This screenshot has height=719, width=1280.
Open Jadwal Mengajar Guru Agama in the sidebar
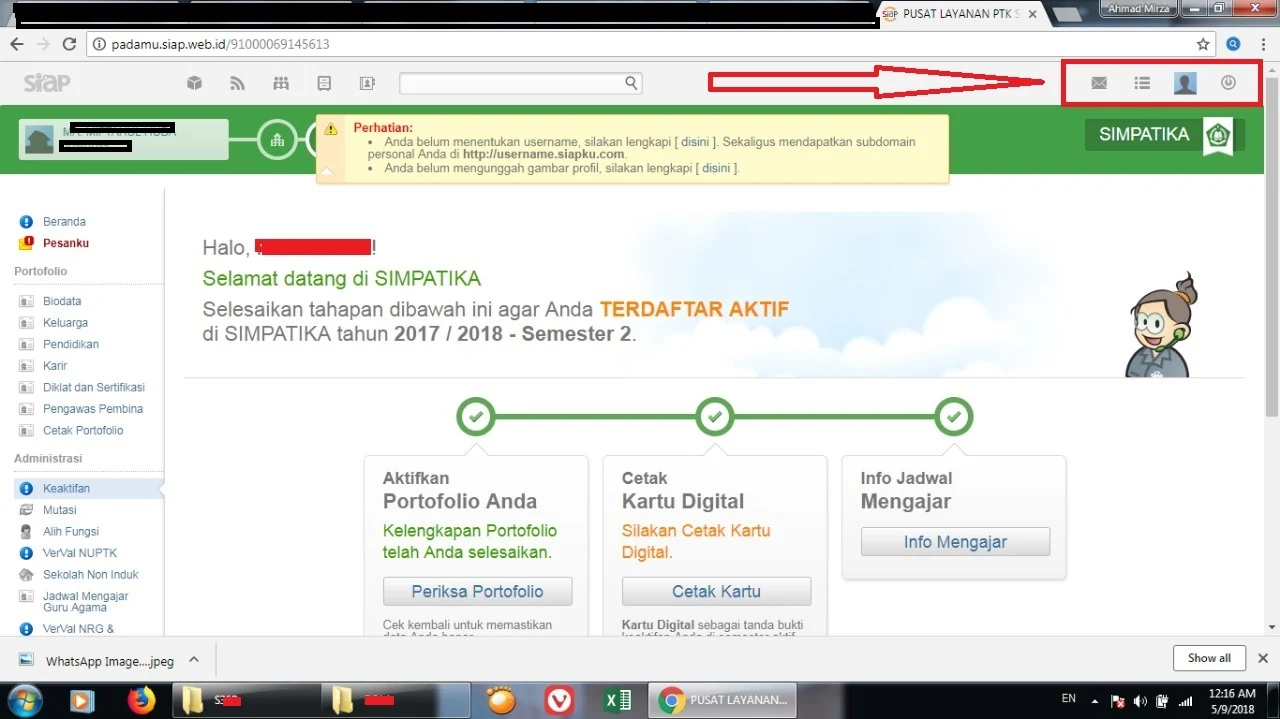(x=86, y=601)
